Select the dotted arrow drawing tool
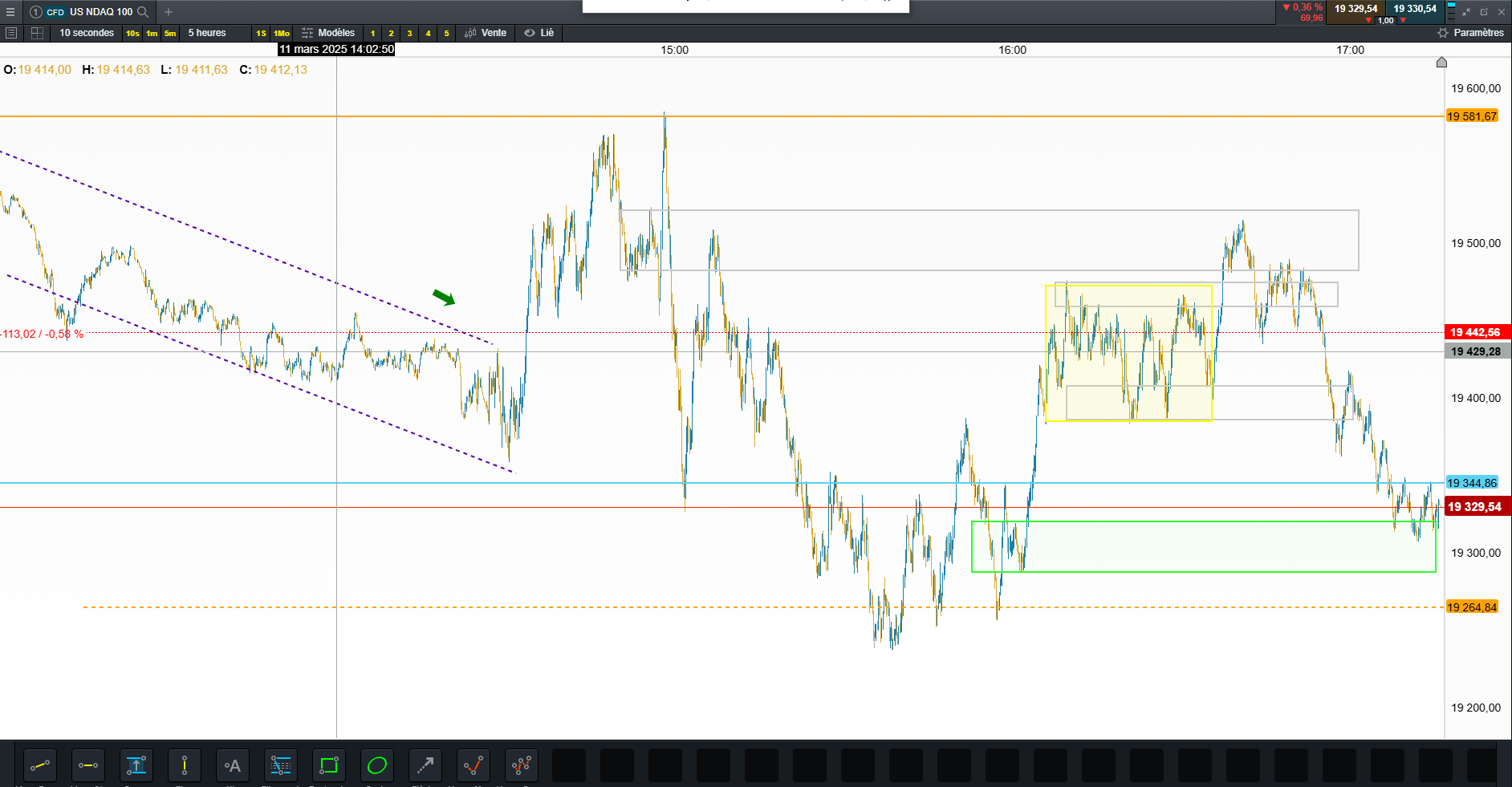 coord(425,765)
